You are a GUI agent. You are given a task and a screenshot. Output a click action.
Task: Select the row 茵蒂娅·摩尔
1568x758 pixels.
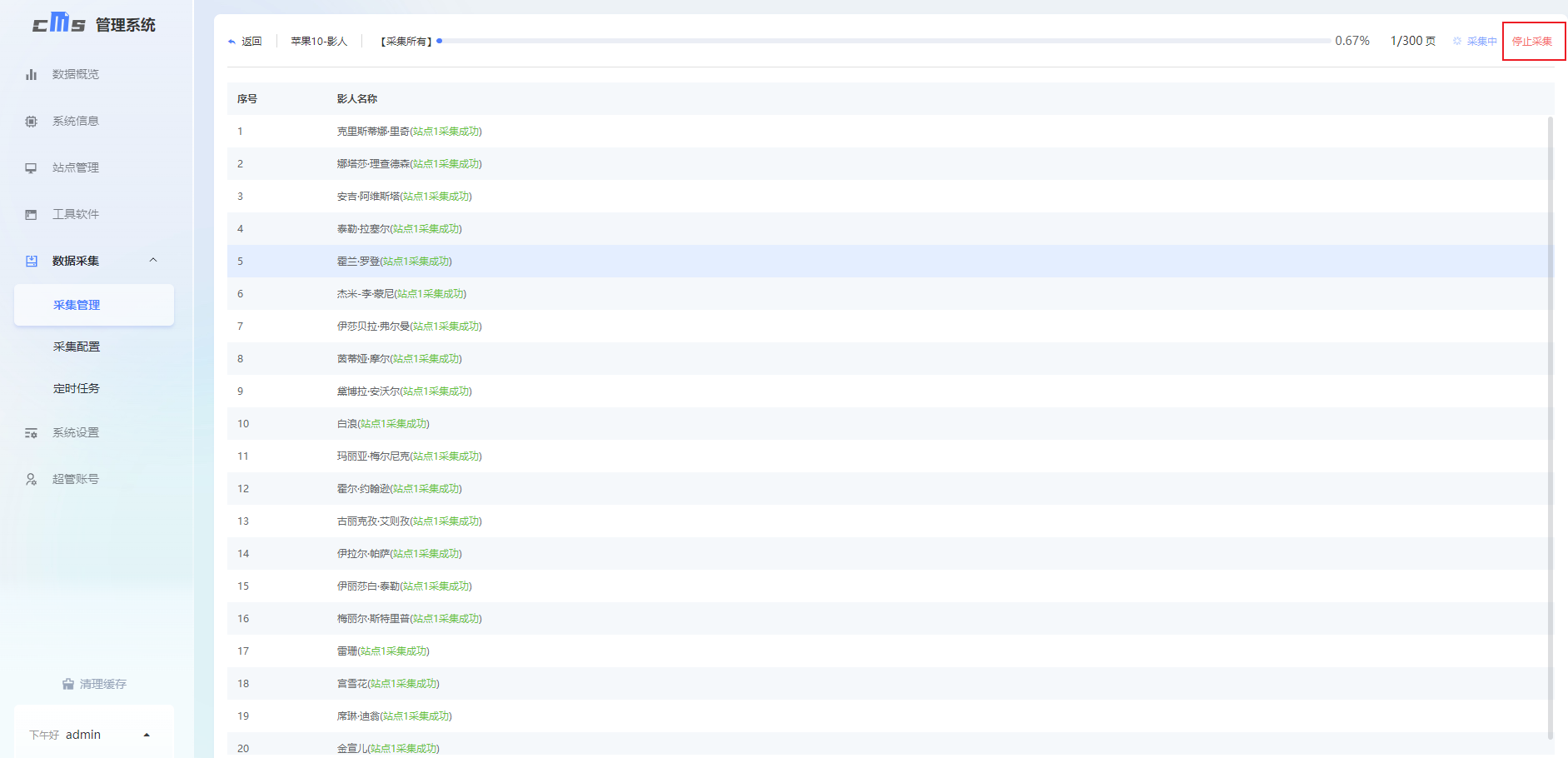890,358
